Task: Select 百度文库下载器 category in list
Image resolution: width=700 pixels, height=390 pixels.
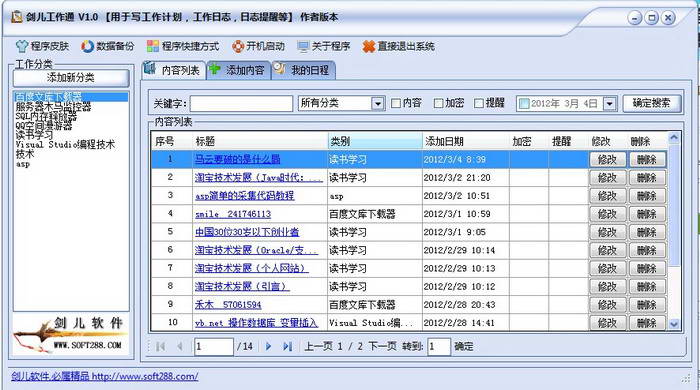Action: click(71, 96)
